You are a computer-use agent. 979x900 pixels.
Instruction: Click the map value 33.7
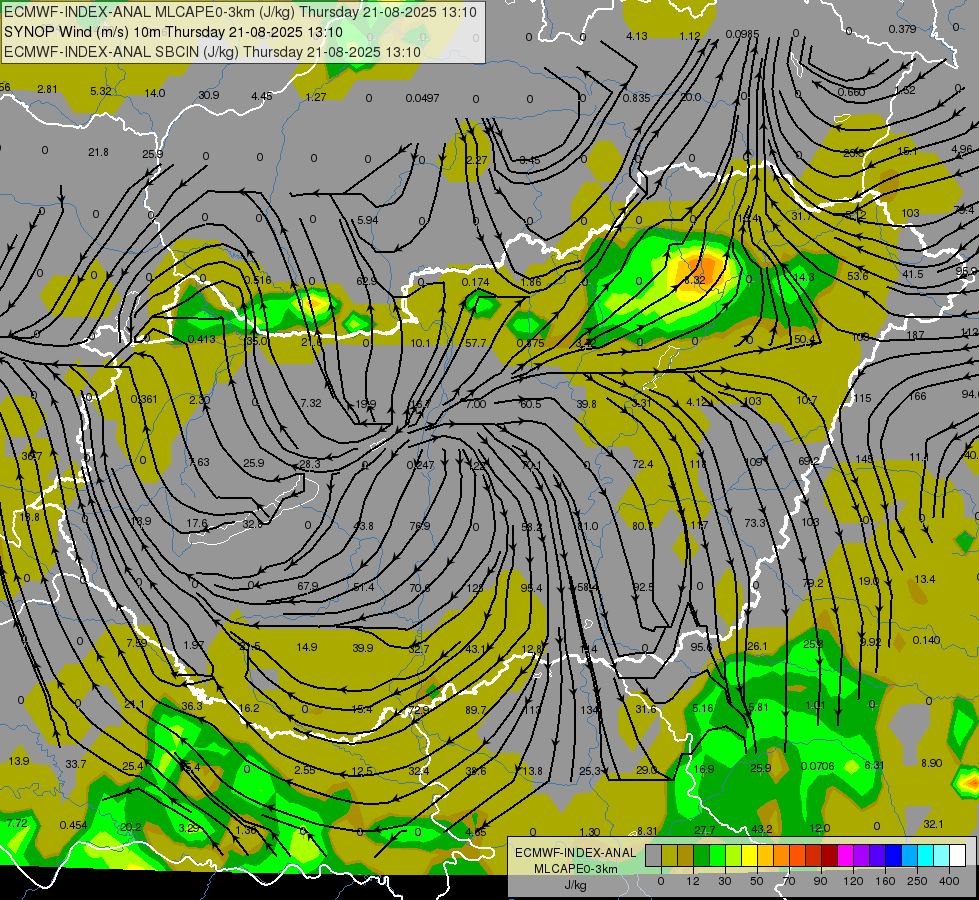(x=76, y=764)
